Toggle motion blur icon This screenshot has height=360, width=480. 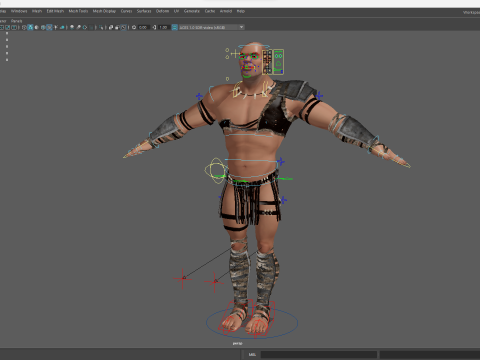pos(79,27)
